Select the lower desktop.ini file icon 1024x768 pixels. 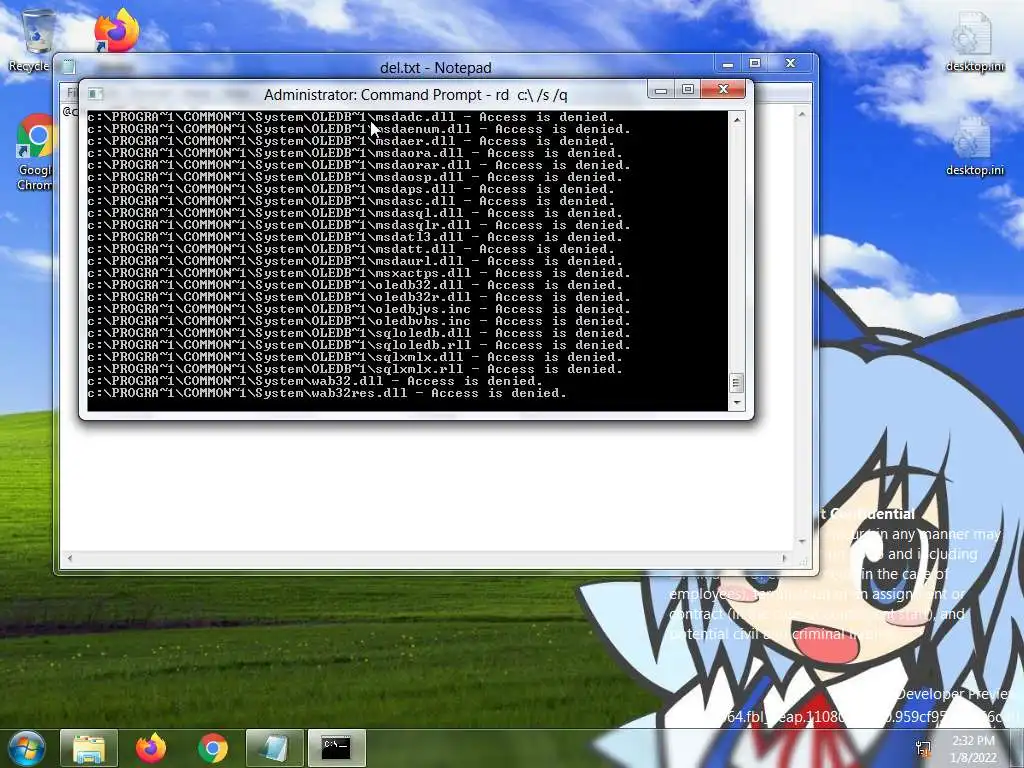(x=974, y=145)
